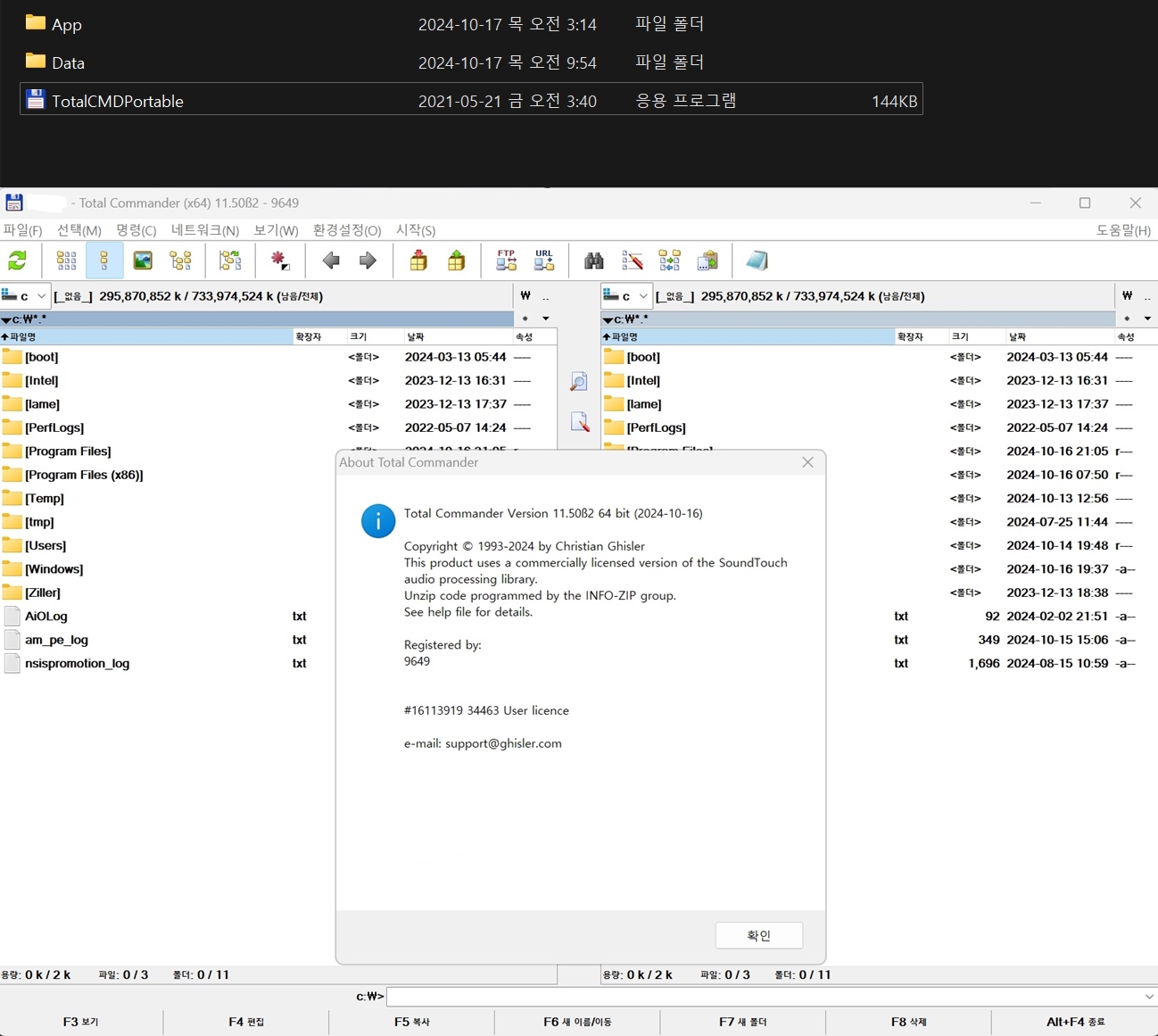This screenshot has height=1036, width=1158.
Task: Sort left panel by 파일명 column header
Action: click(x=146, y=336)
